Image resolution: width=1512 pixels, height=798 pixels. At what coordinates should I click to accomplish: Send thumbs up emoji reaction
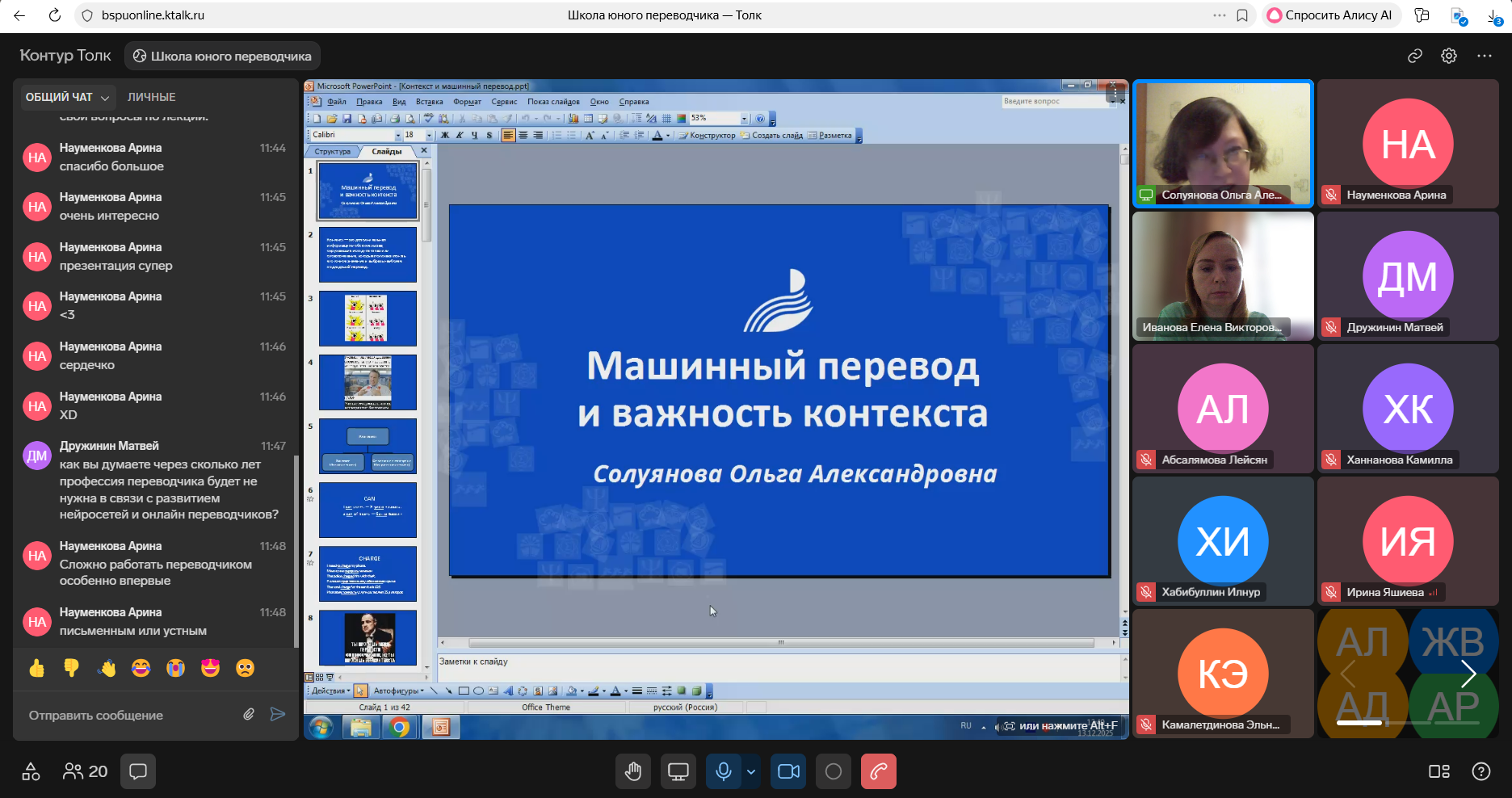pos(37,668)
